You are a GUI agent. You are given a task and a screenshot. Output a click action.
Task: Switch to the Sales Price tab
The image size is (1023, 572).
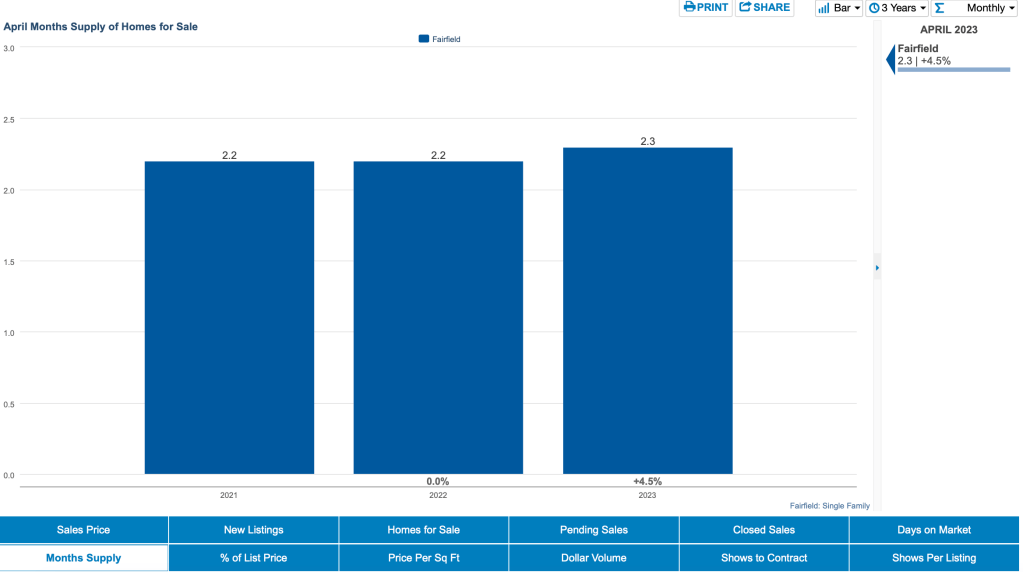84,530
